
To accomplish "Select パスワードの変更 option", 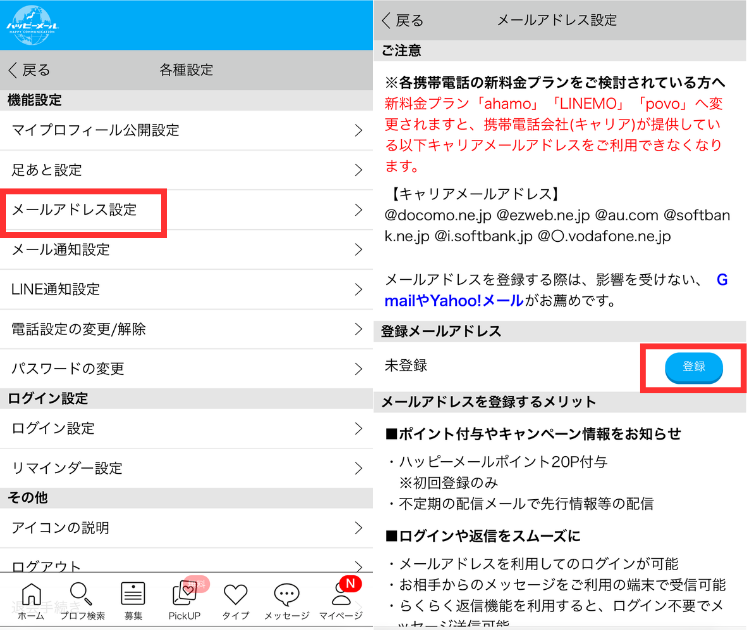I will click(68, 369).
